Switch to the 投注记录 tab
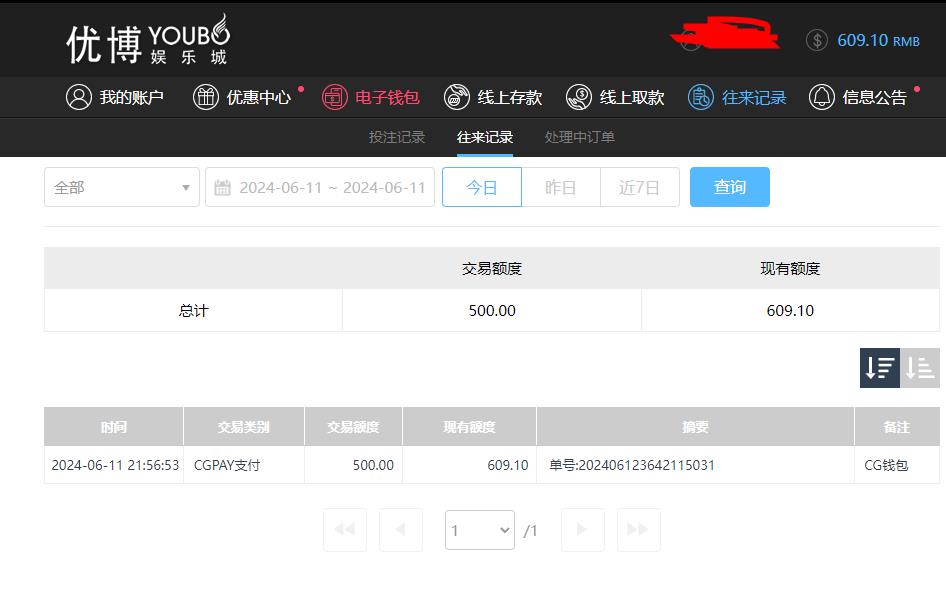The image size is (946, 616). point(397,137)
